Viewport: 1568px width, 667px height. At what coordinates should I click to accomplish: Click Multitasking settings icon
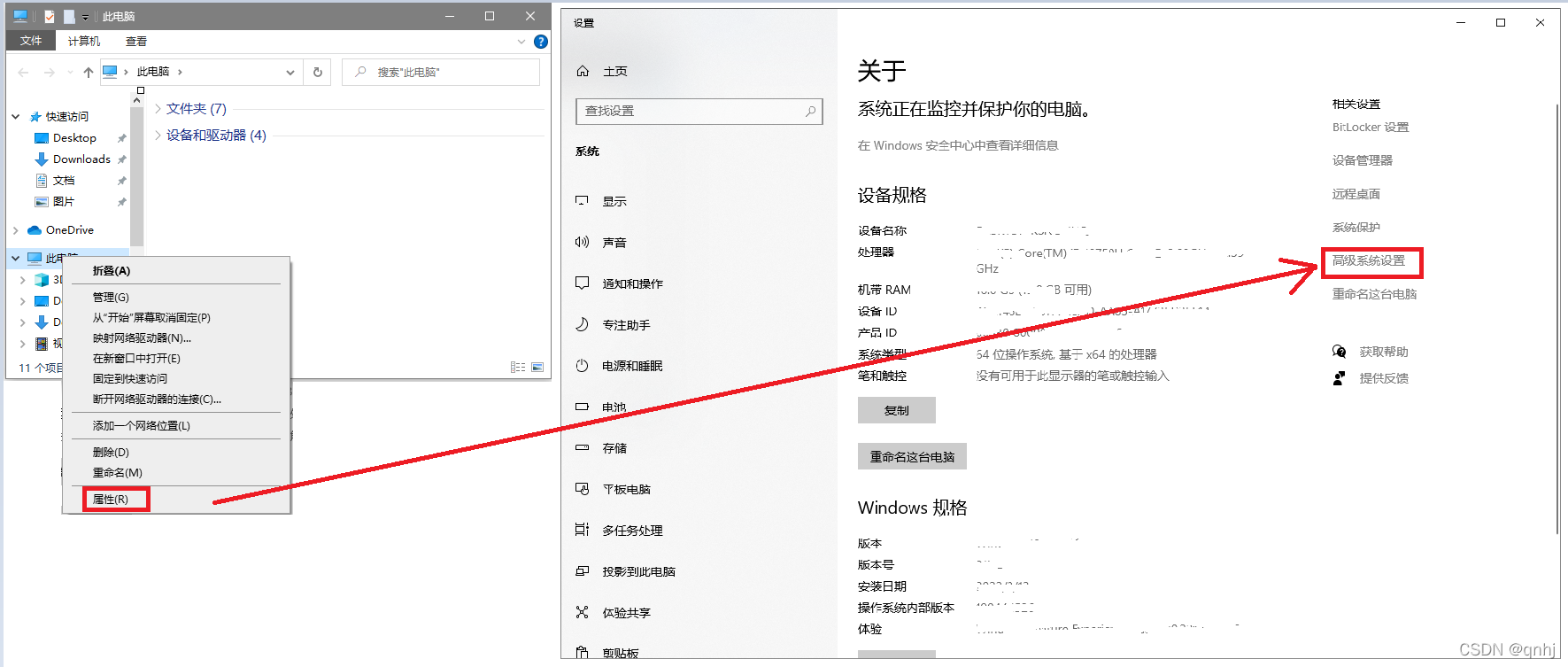pos(582,530)
